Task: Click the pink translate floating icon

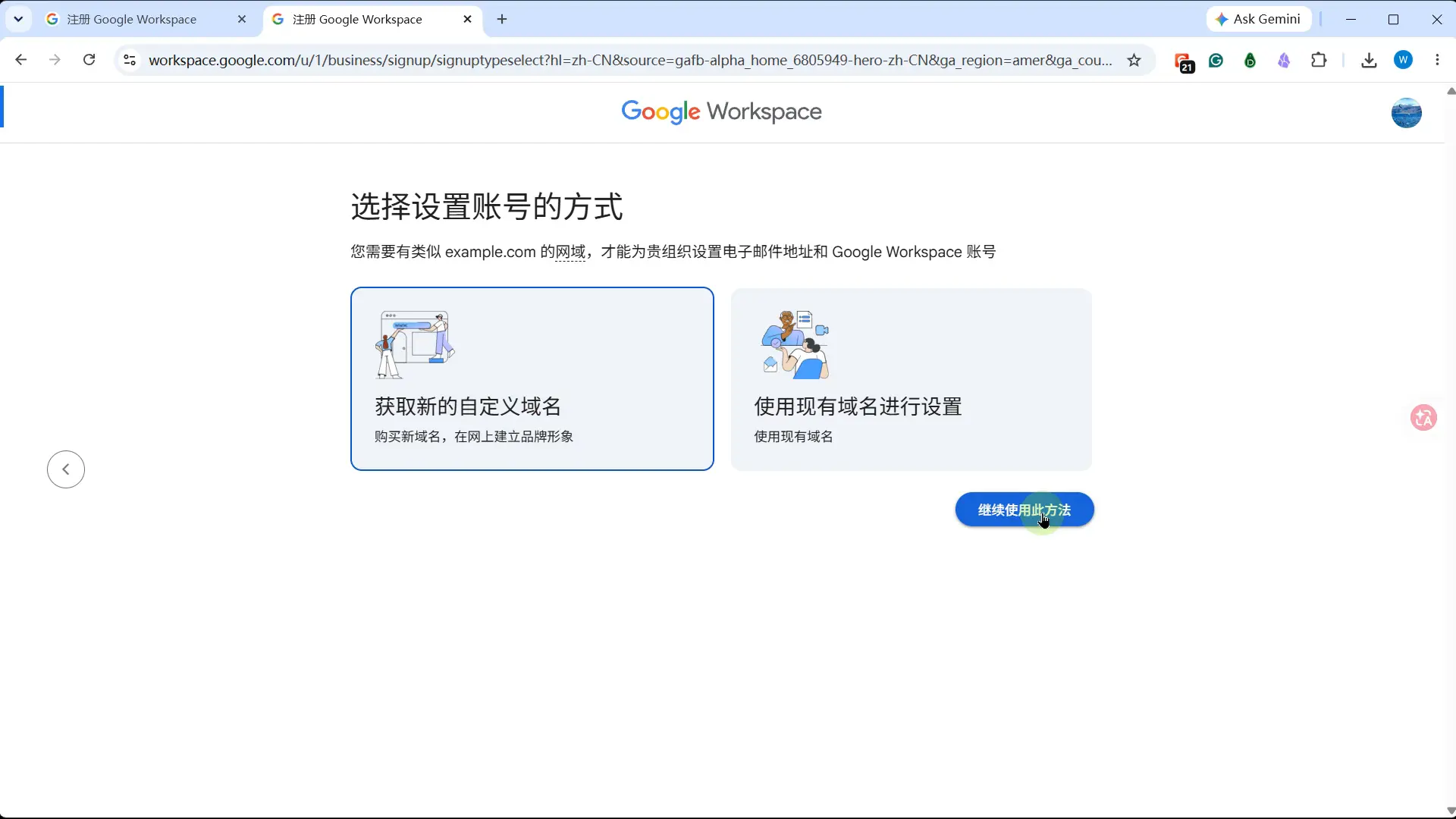Action: click(x=1423, y=417)
